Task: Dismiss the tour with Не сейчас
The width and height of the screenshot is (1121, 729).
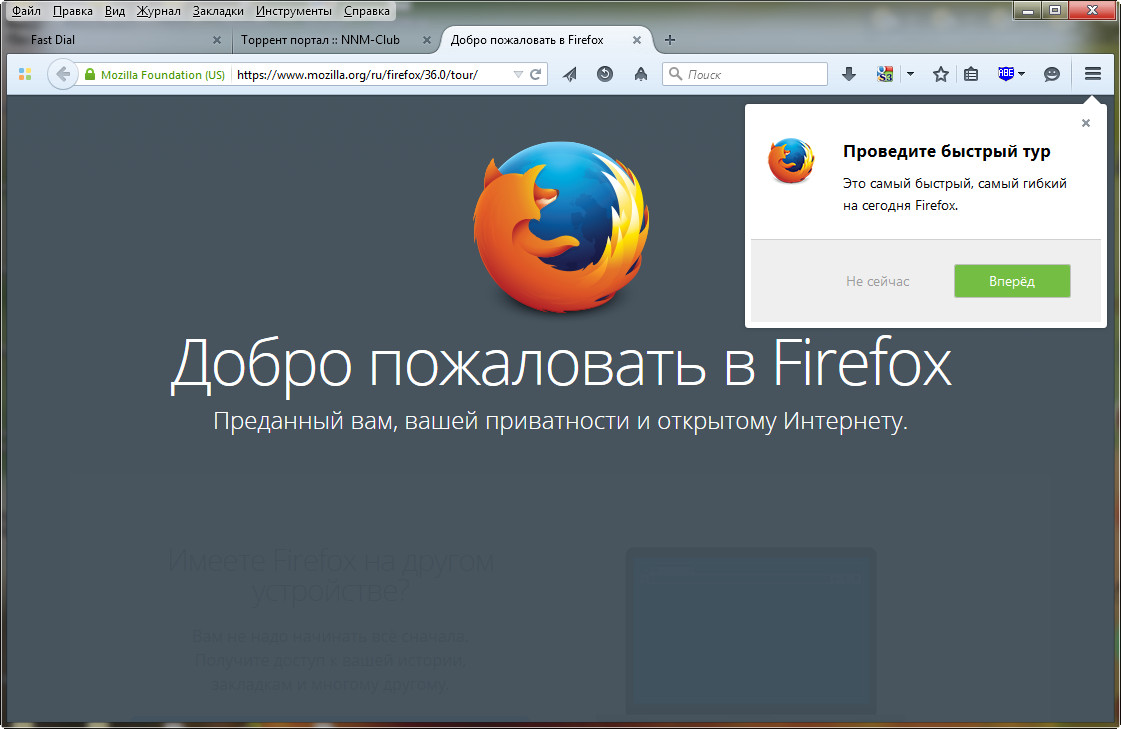Action: click(x=877, y=281)
